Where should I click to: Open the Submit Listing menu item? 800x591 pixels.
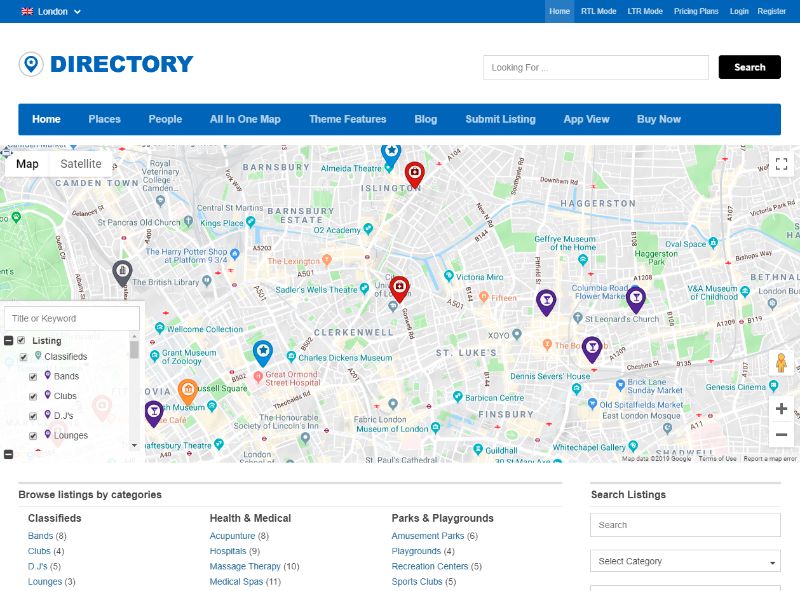click(501, 119)
